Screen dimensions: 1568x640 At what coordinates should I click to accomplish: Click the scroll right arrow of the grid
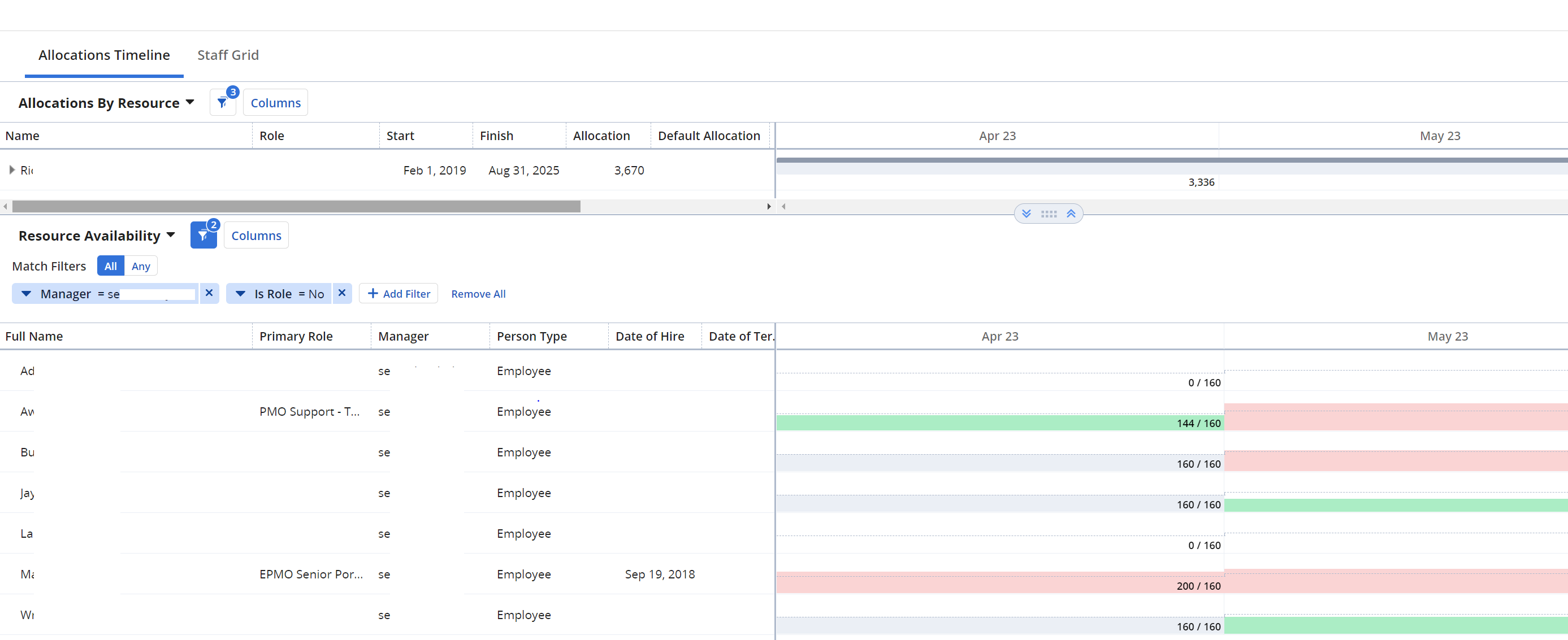point(769,207)
